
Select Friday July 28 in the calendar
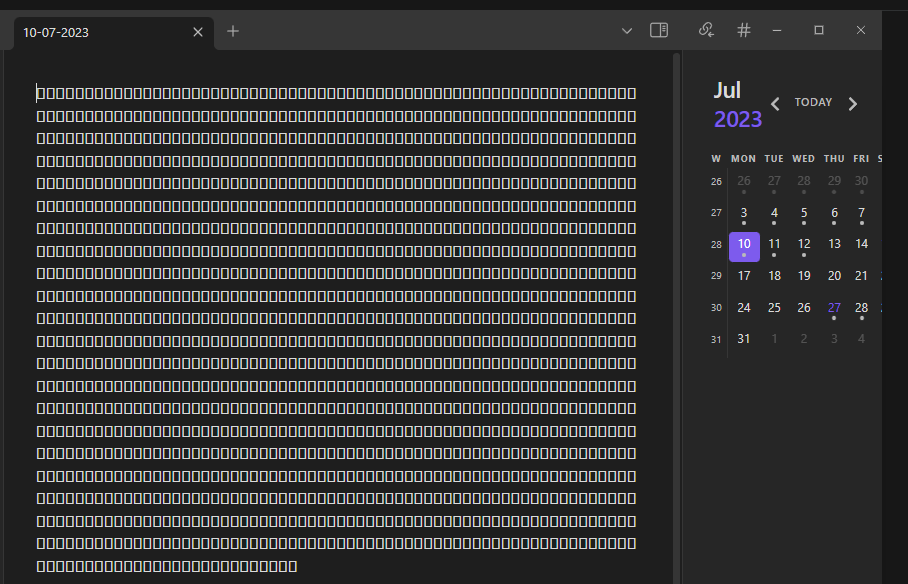tap(862, 309)
